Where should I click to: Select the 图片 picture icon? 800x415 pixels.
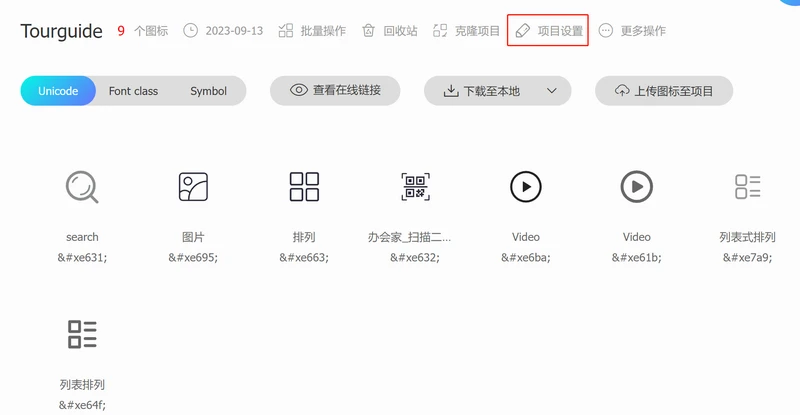coord(193,187)
